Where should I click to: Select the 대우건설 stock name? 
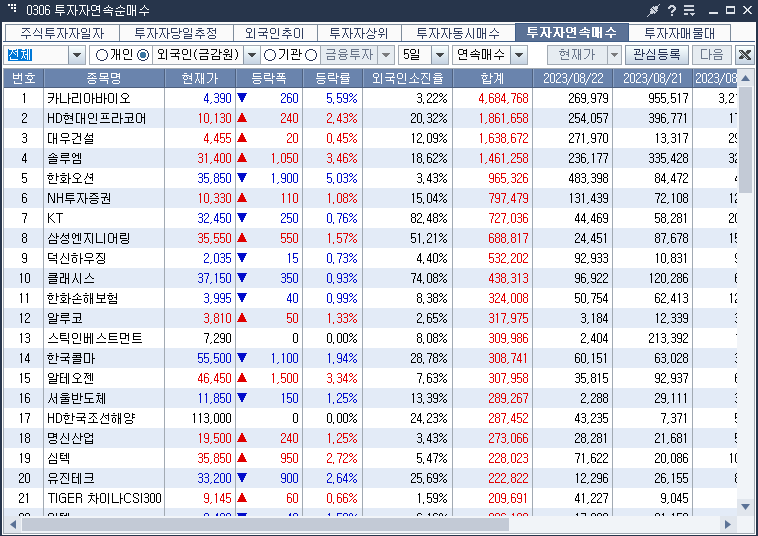coord(71,138)
